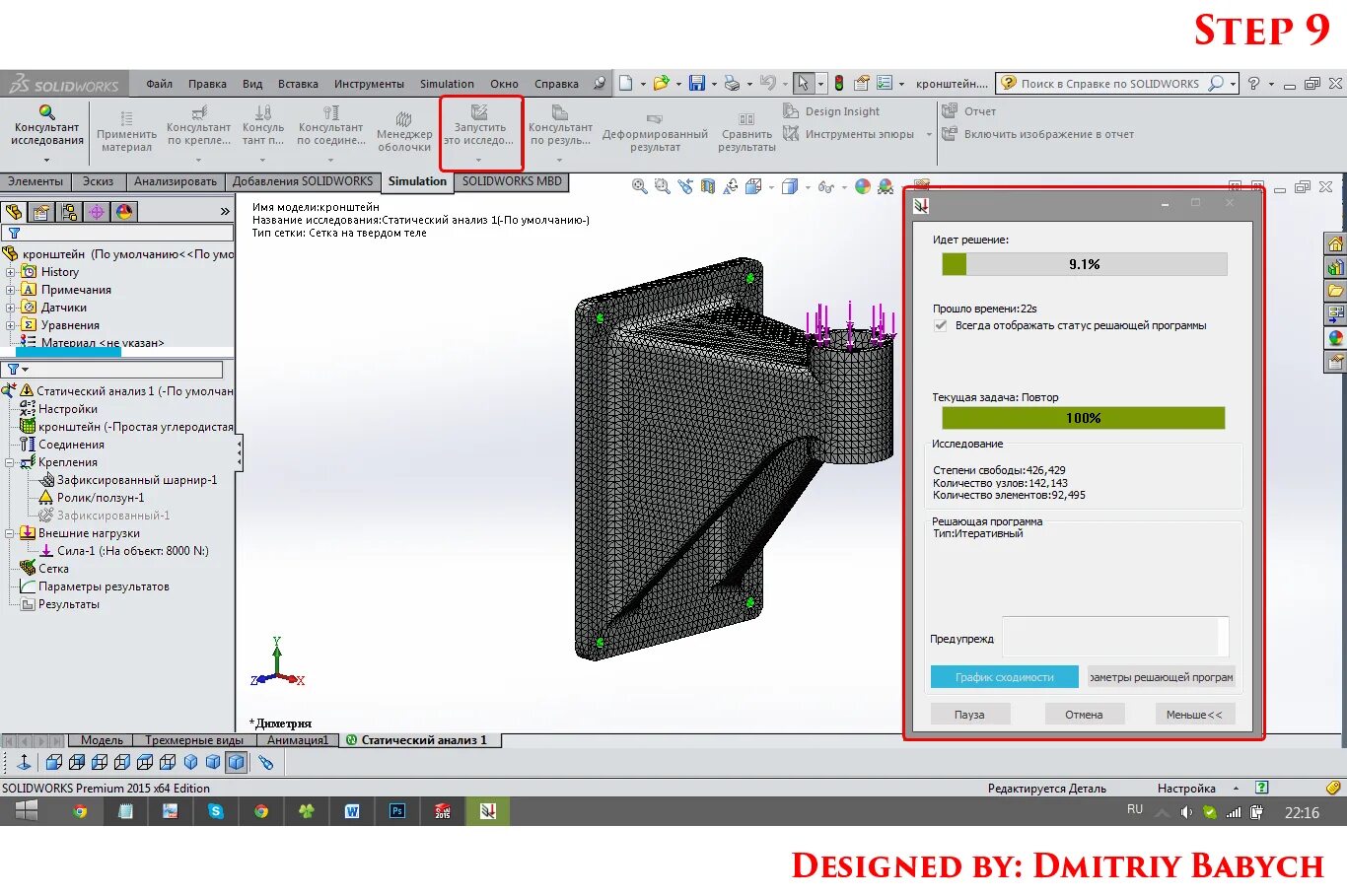Open dropdown arrow next to Save icon
The image size is (1347, 896).
pos(713,84)
